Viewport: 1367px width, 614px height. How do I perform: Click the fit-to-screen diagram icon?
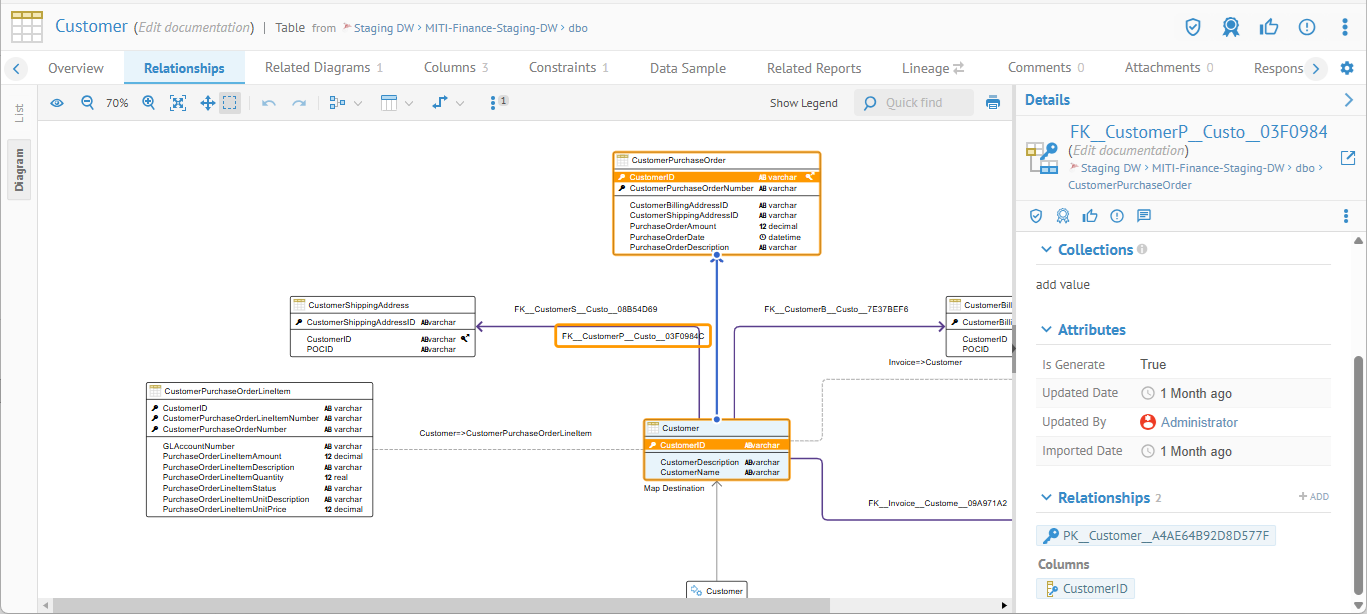click(x=178, y=103)
